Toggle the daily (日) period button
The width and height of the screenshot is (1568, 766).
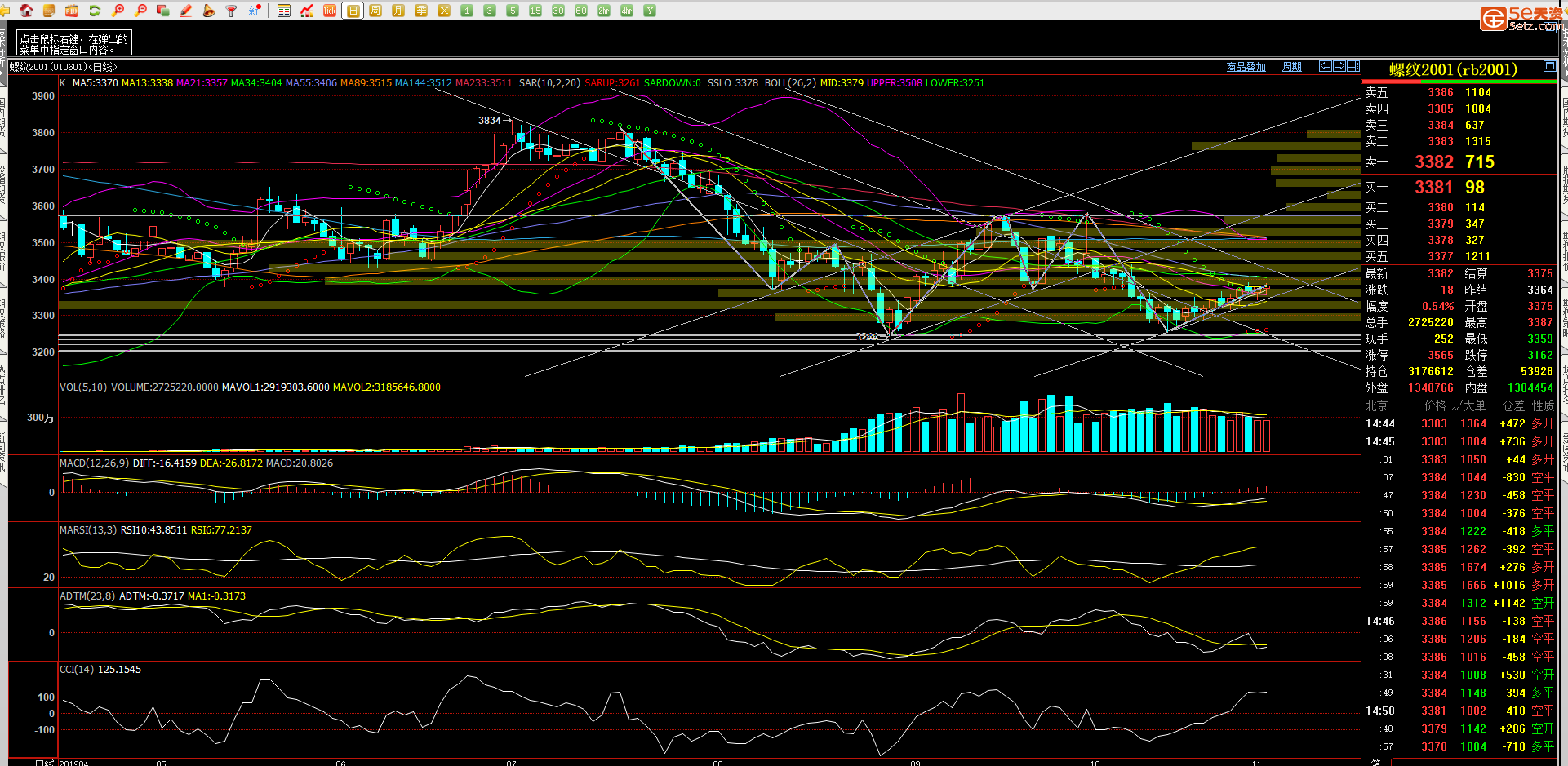coord(353,11)
